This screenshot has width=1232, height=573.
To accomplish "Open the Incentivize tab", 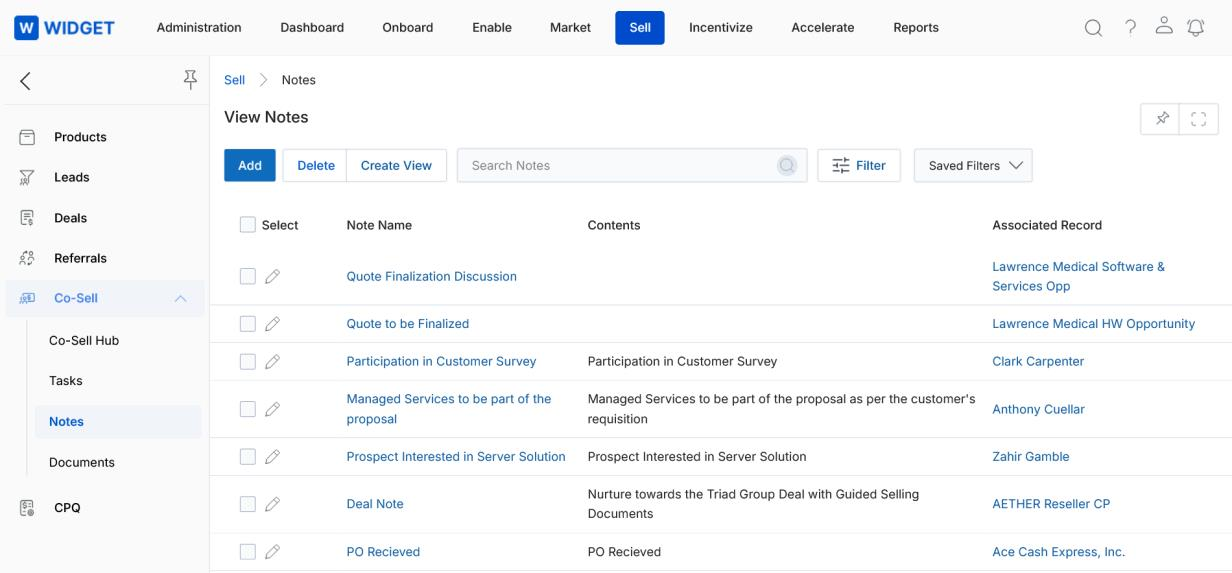I will pyautogui.click(x=721, y=28).
